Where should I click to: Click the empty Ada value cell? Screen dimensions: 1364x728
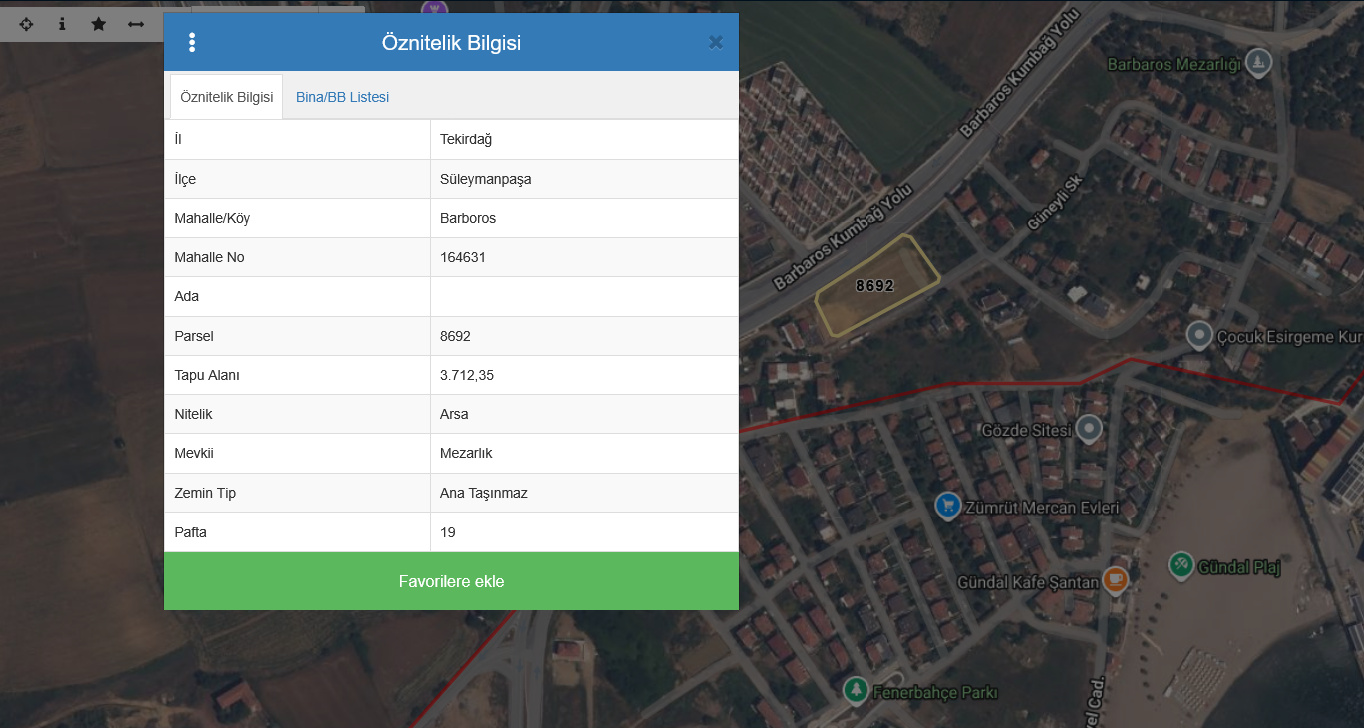point(585,296)
